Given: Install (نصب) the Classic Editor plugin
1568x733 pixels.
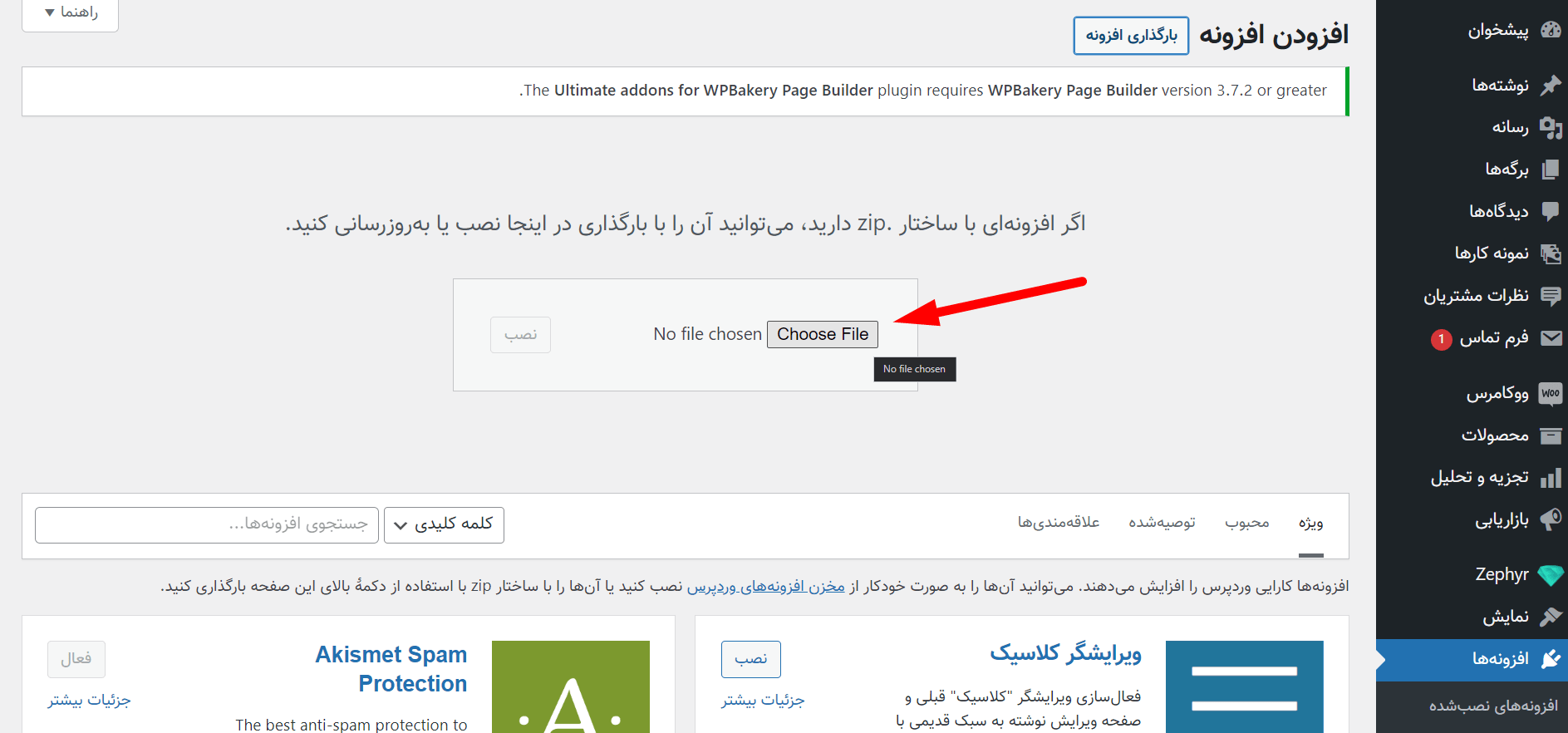Looking at the screenshot, I should [x=751, y=659].
